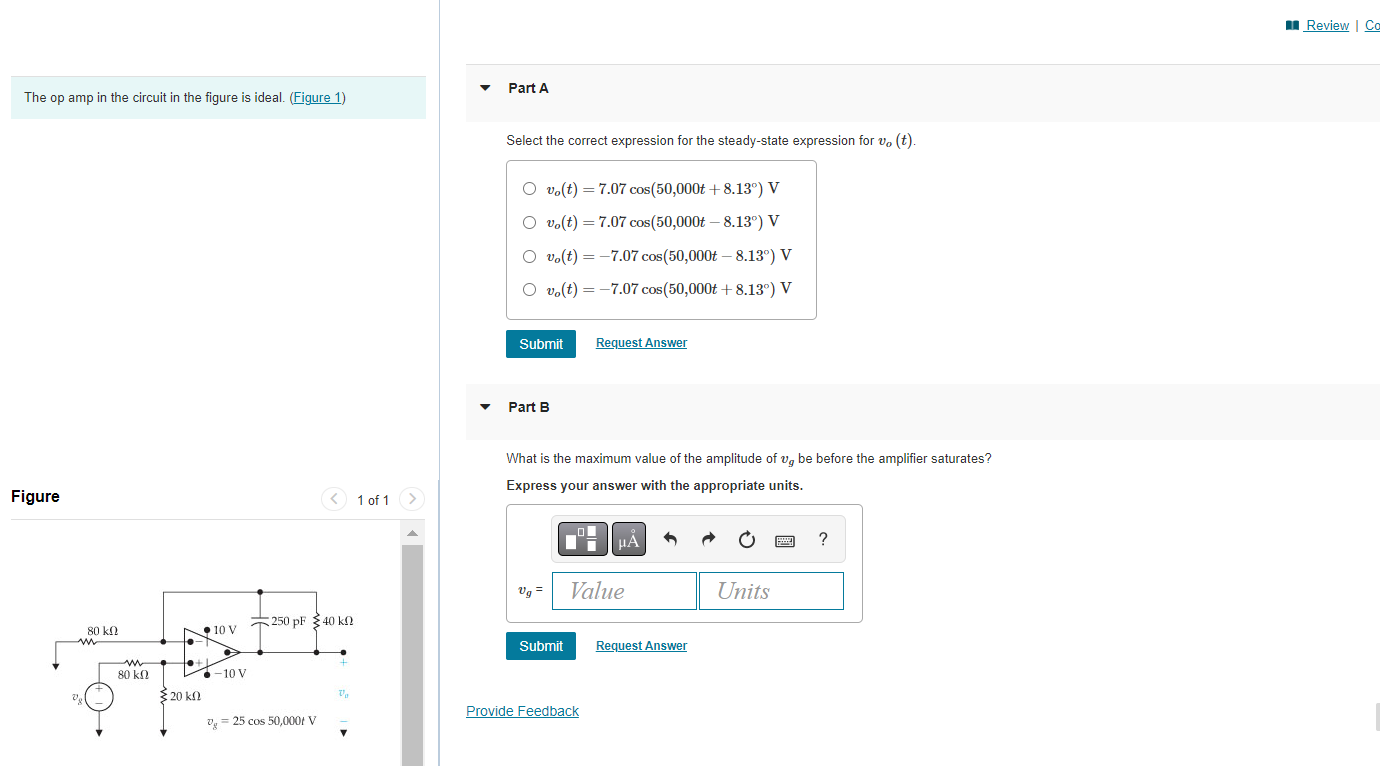Undo the last answer edit
This screenshot has height=766, width=1380.
[x=671, y=540]
